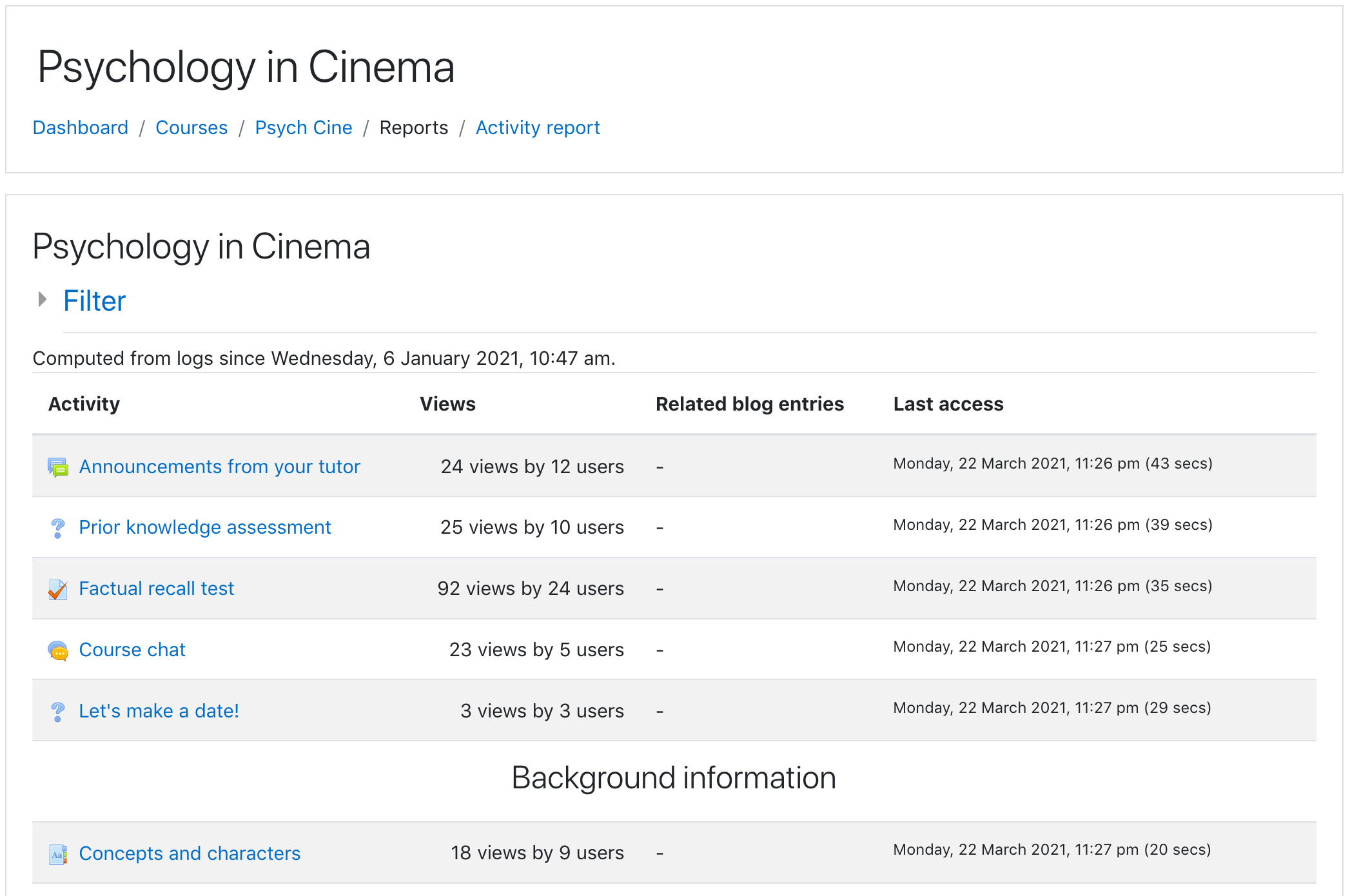Viewport: 1350px width, 896px height.
Task: Click the quiz checkmark icon for Factual recall test
Action: tap(58, 589)
